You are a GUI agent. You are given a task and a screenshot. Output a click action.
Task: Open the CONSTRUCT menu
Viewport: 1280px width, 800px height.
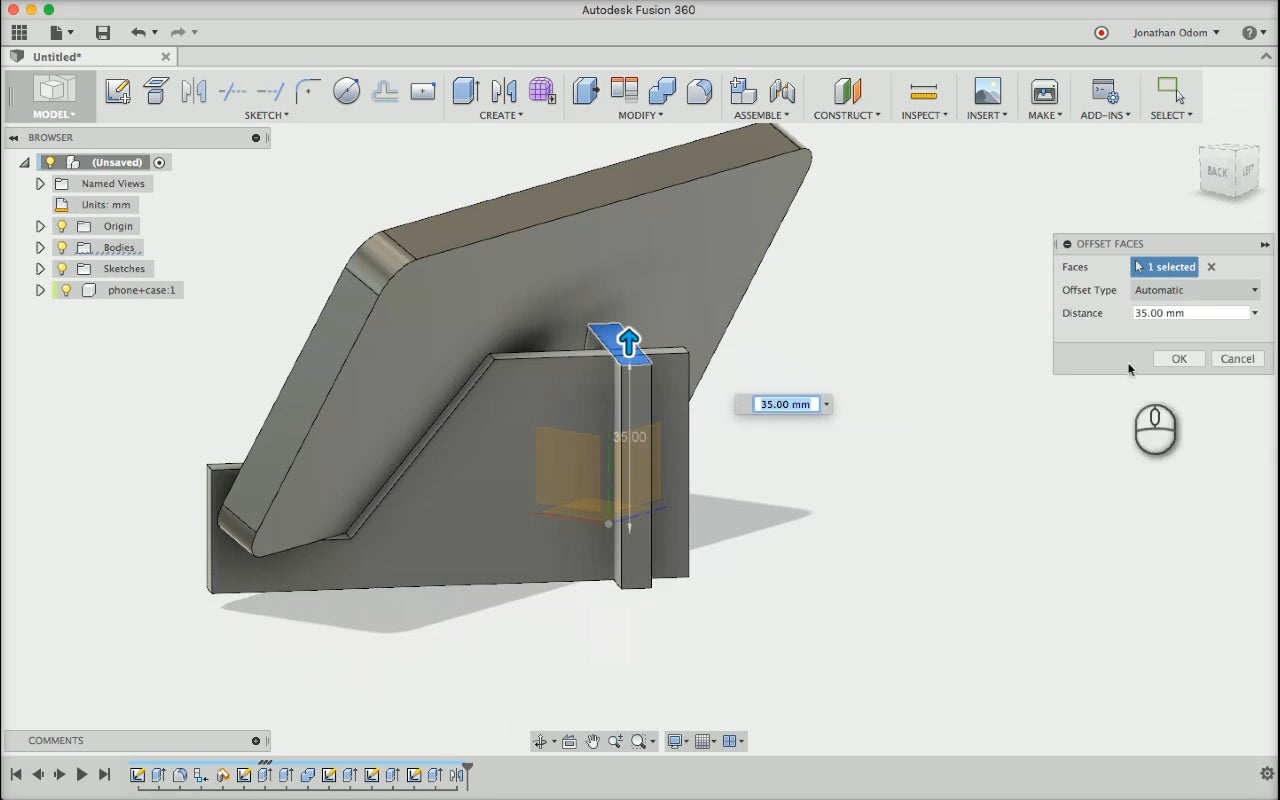pos(847,115)
